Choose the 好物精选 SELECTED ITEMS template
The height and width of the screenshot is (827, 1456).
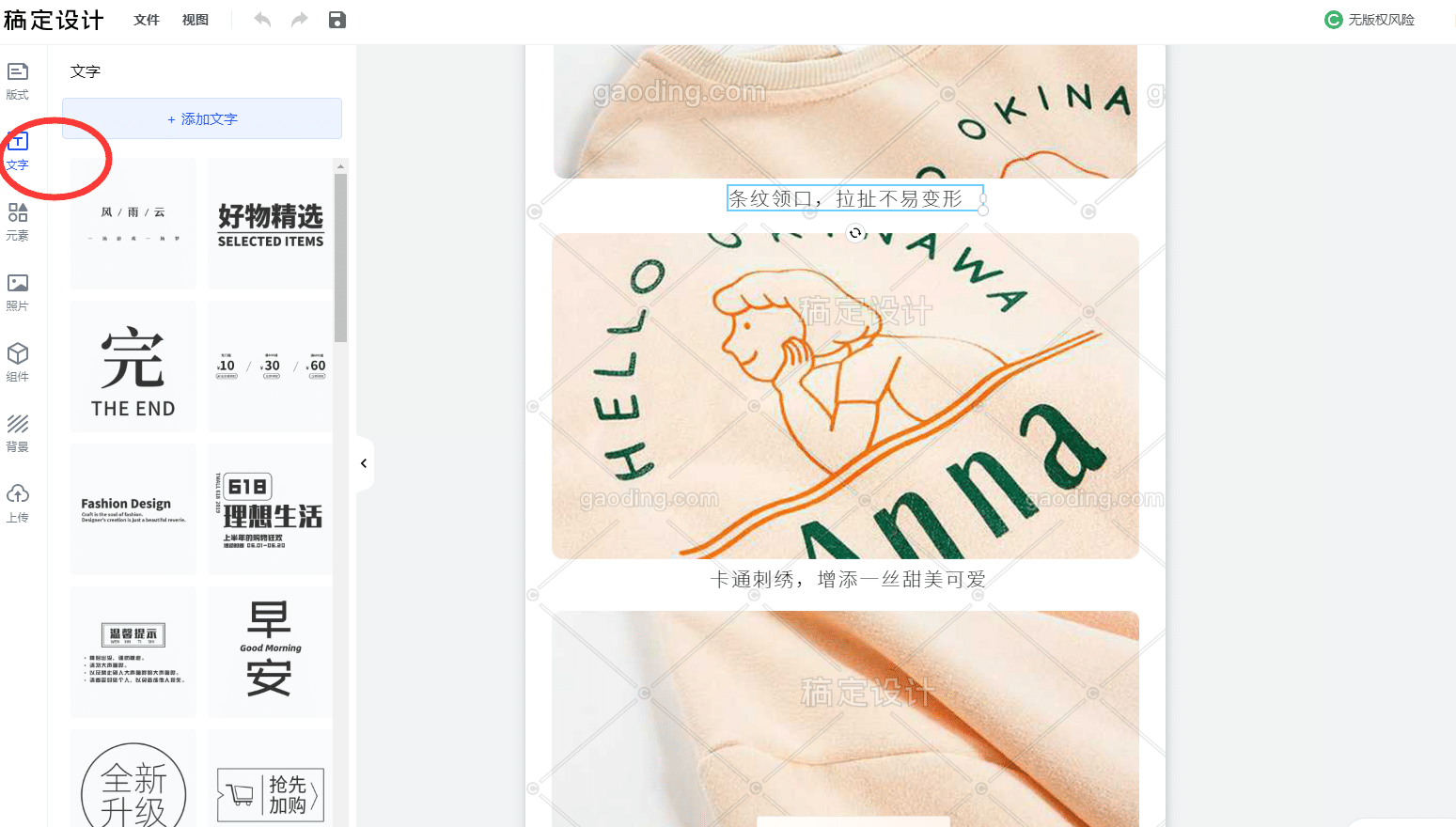[x=271, y=224]
